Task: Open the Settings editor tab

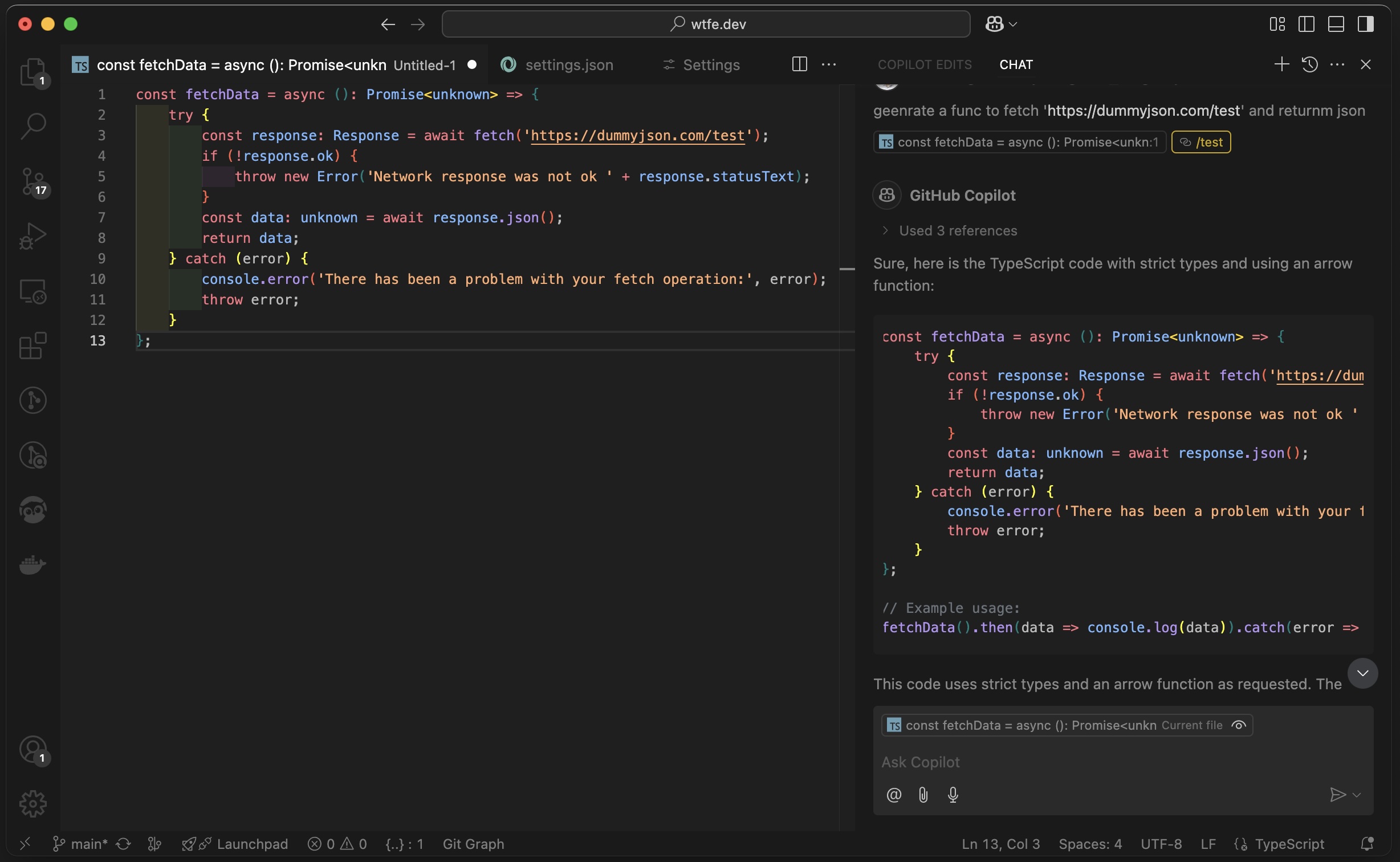Action: coord(701,65)
